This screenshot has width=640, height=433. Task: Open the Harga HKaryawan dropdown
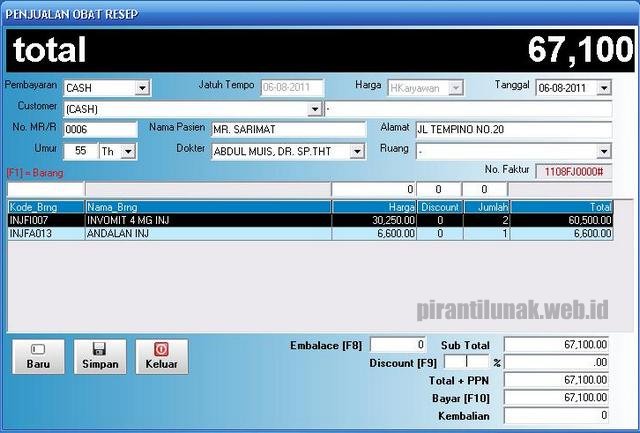tap(456, 88)
